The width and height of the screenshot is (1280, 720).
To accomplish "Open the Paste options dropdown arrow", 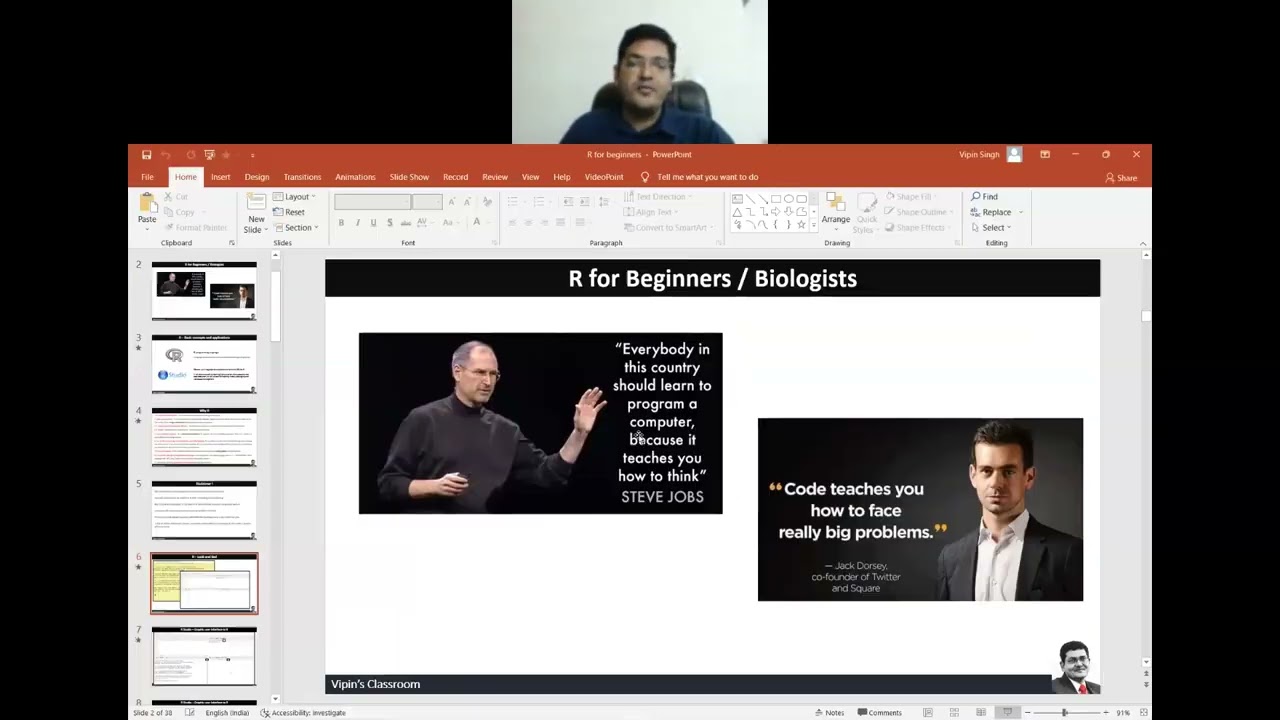I will 147,229.
